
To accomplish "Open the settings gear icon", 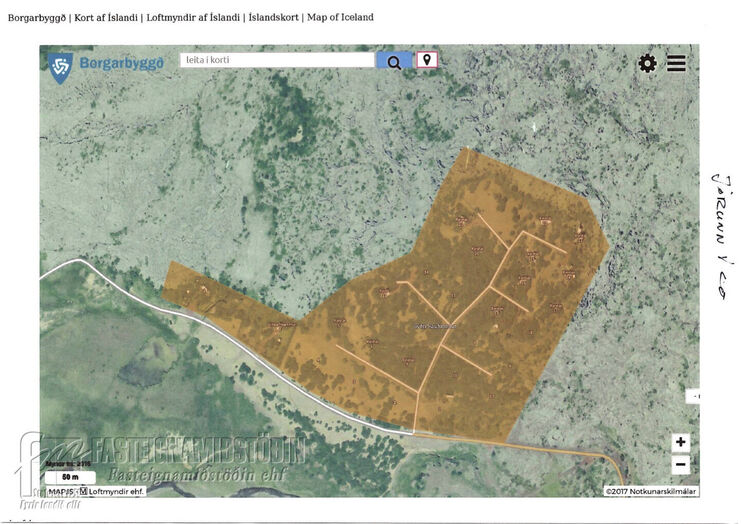I will 648,63.
